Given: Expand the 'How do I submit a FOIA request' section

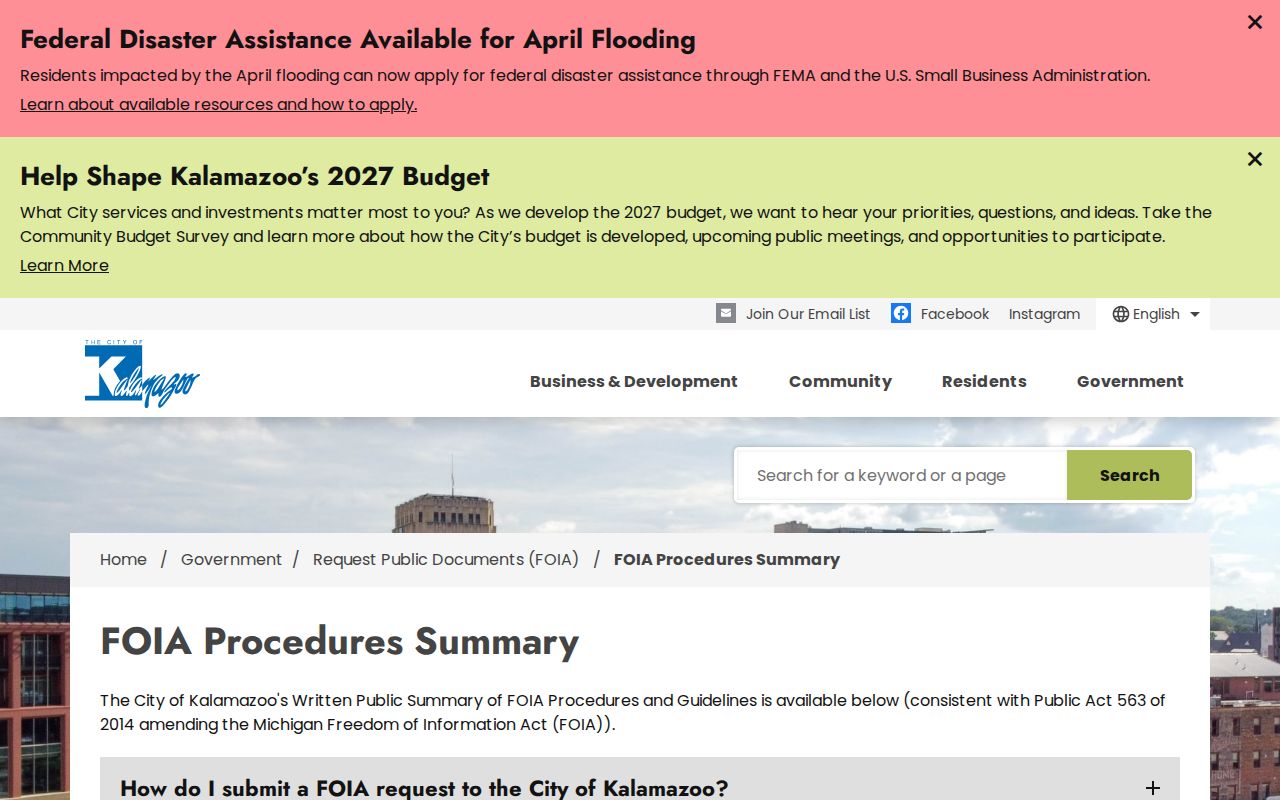Looking at the screenshot, I should click(x=640, y=788).
